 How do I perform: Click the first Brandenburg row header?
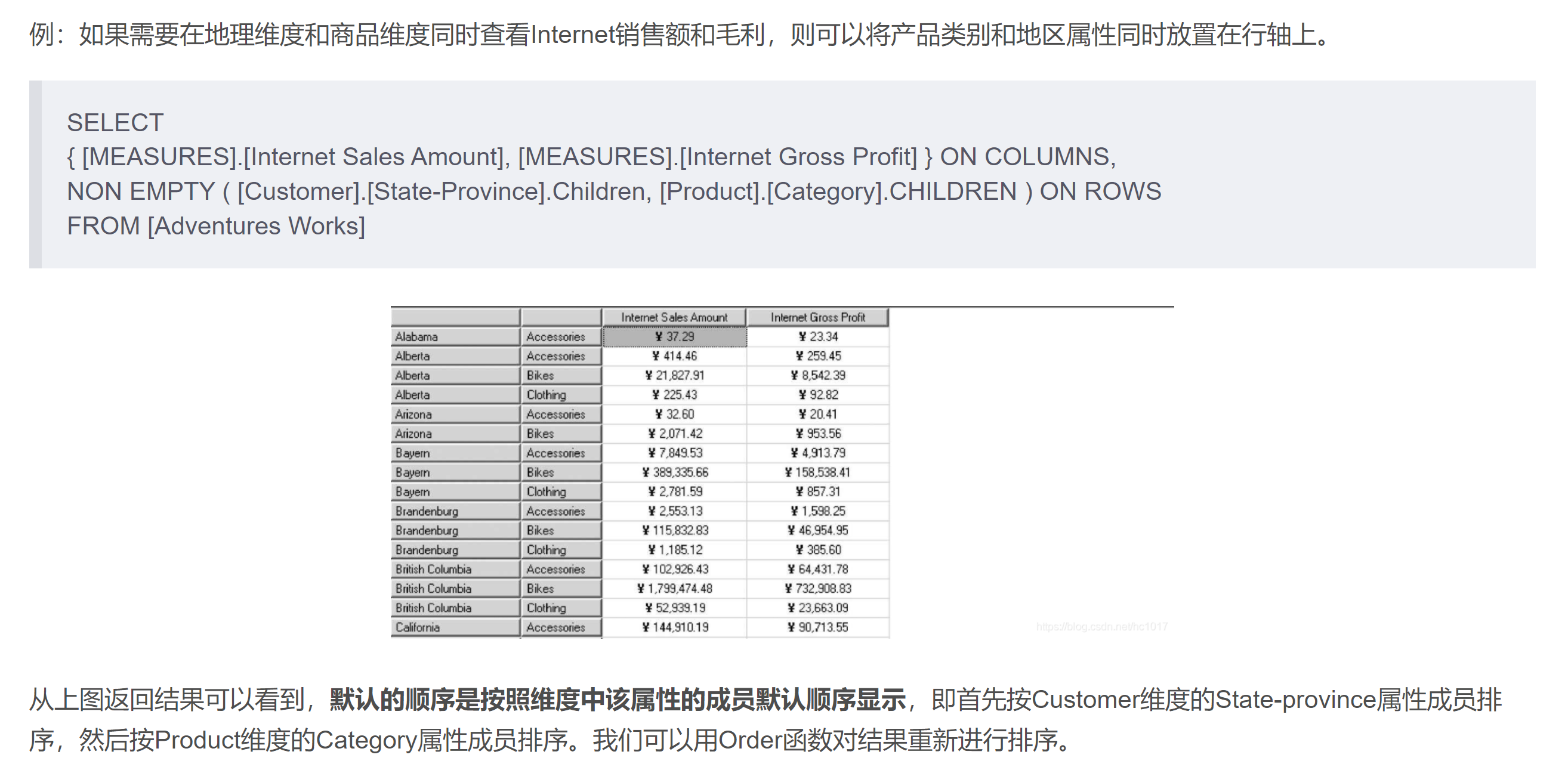[454, 511]
